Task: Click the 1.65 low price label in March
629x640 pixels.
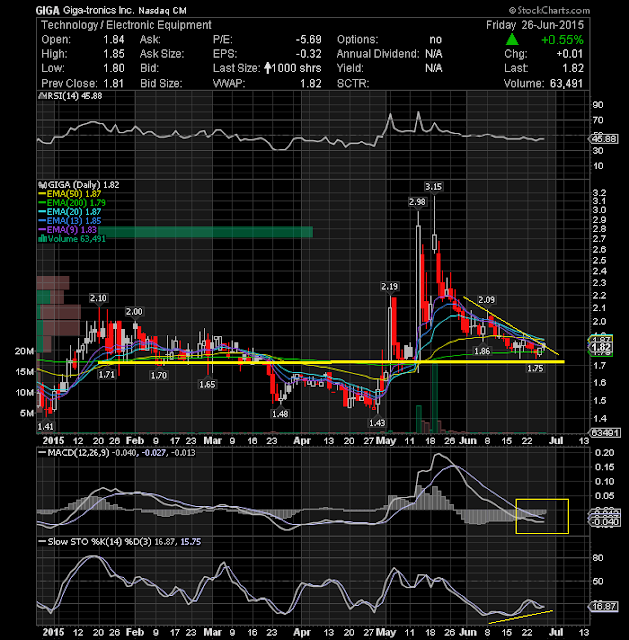Action: pos(207,384)
